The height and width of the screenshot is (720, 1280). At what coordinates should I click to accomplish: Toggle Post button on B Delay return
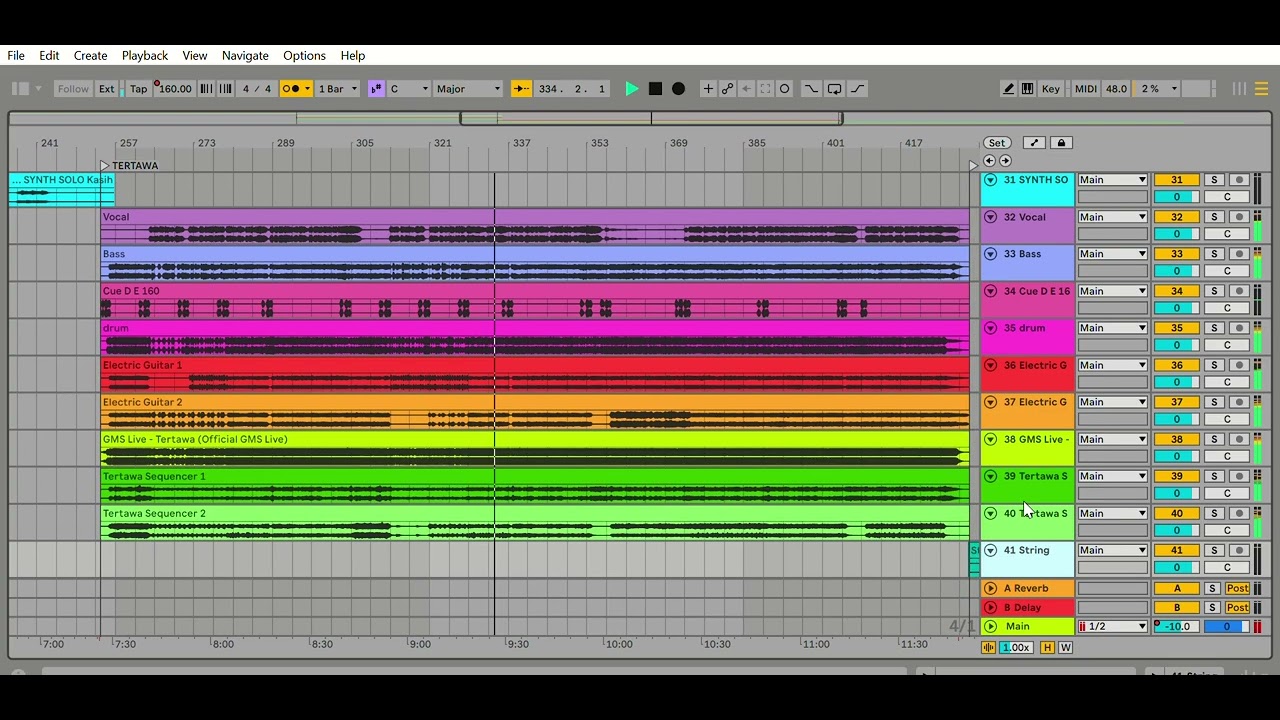pos(1238,607)
